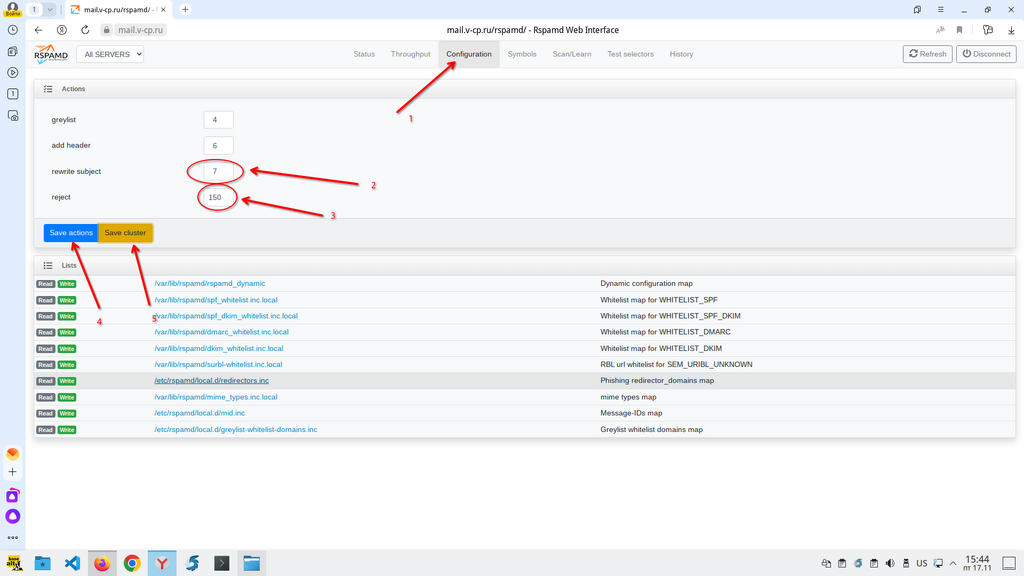Open the new tab plus button
Screen dimensions: 1024x576
(x=185, y=9)
